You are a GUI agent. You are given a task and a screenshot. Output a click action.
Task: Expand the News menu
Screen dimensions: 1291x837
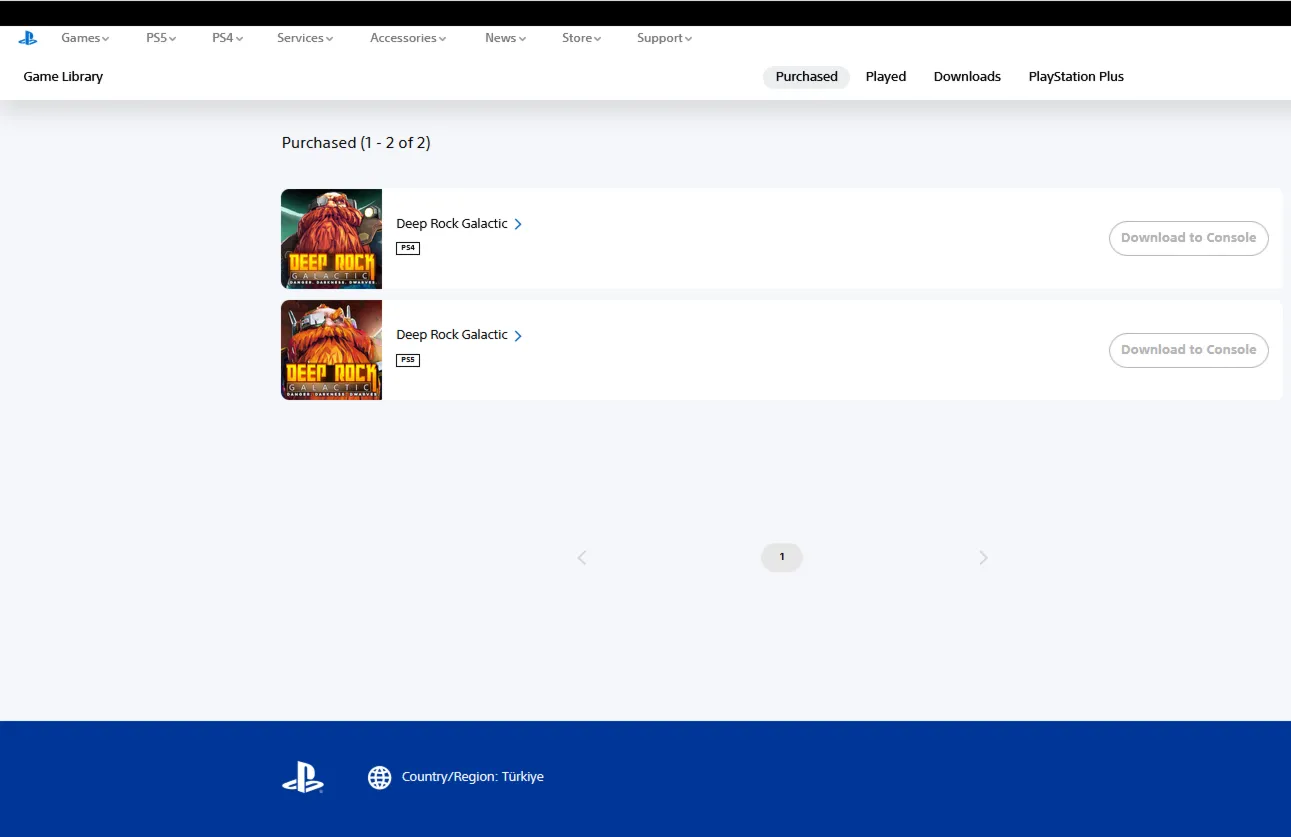(x=506, y=38)
